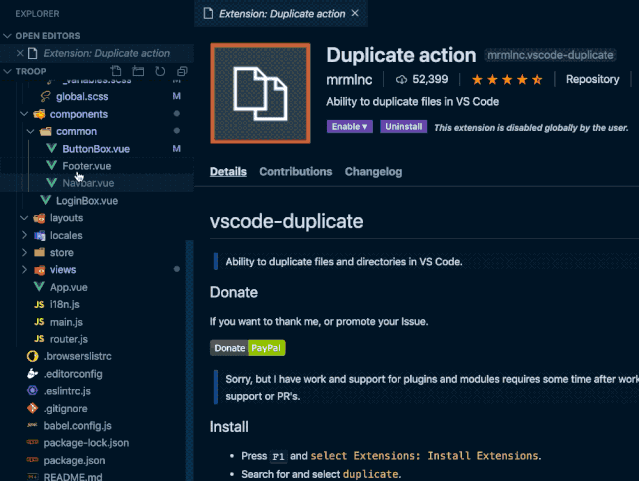Click the Duplicate action extension logo

[260, 92]
